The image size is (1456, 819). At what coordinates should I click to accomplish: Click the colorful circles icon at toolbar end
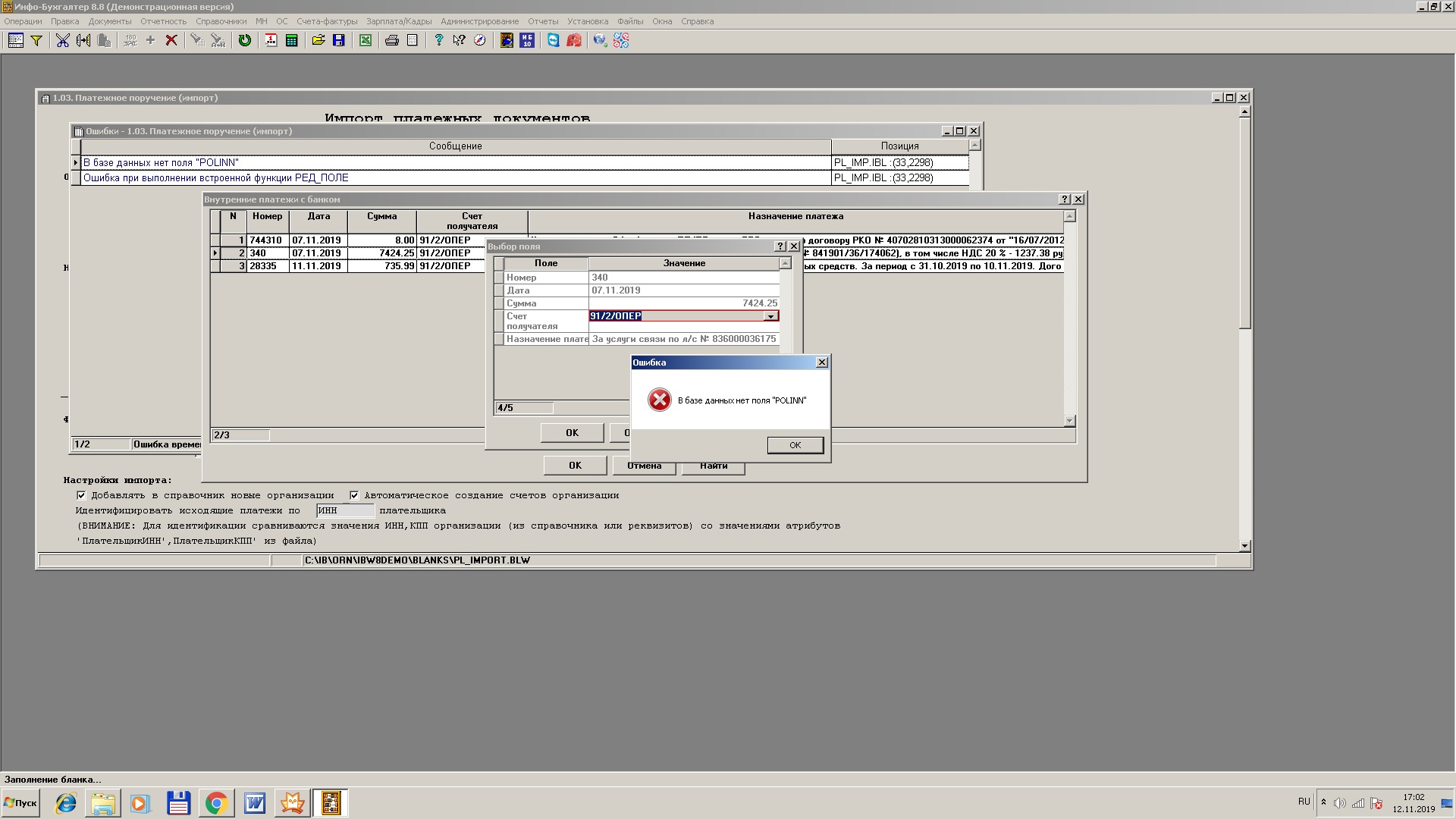click(621, 40)
